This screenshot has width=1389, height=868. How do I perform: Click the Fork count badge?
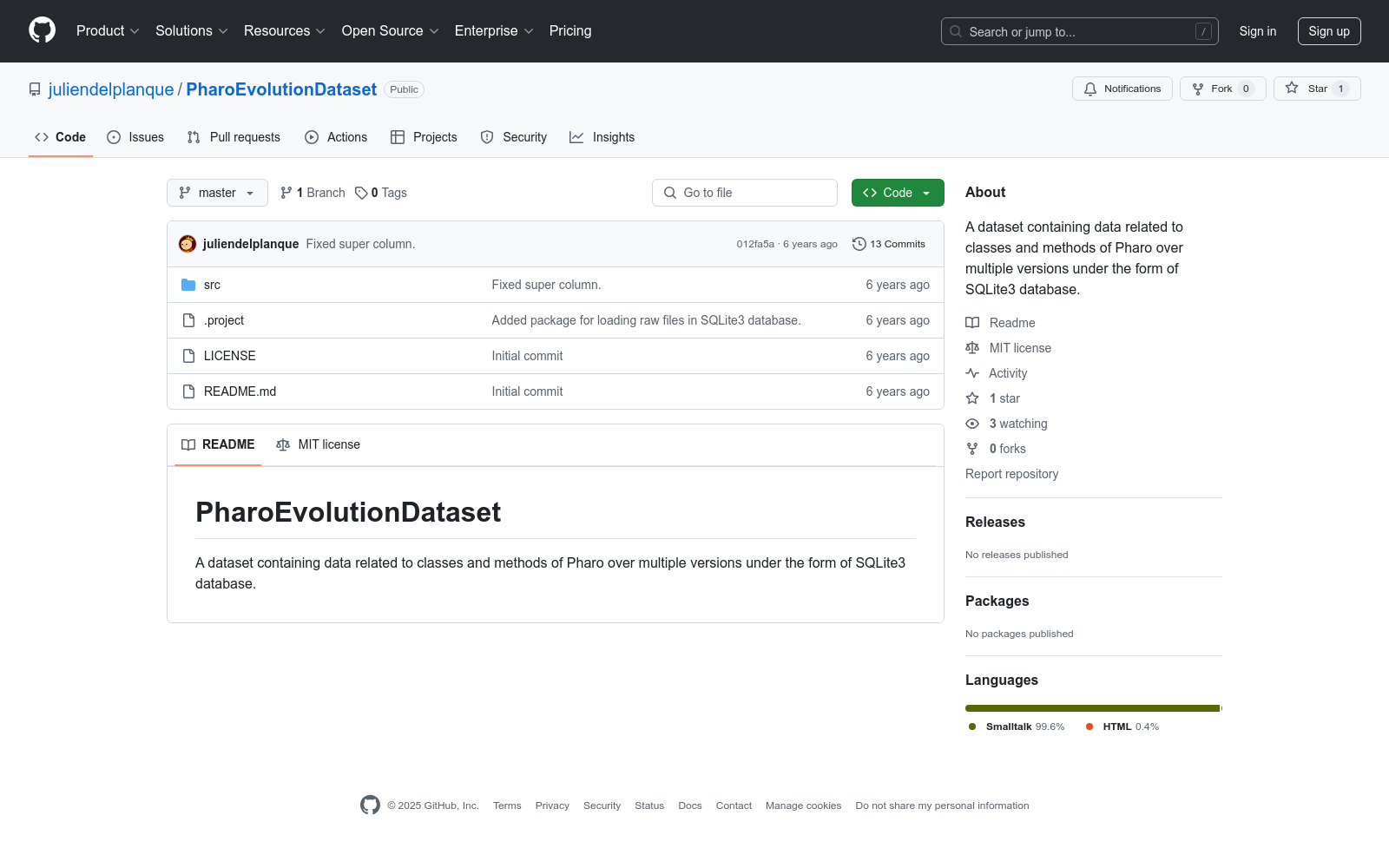(x=1246, y=89)
